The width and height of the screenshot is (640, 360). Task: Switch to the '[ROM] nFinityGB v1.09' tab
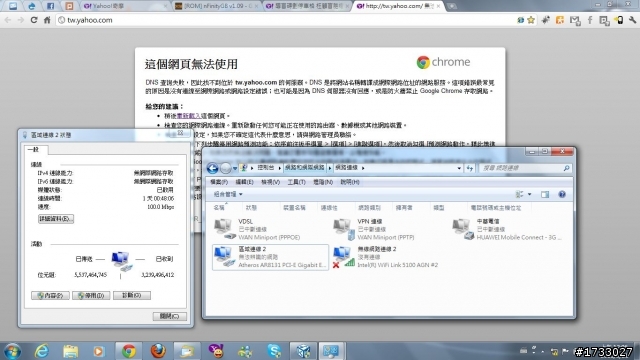[x=216, y=6]
